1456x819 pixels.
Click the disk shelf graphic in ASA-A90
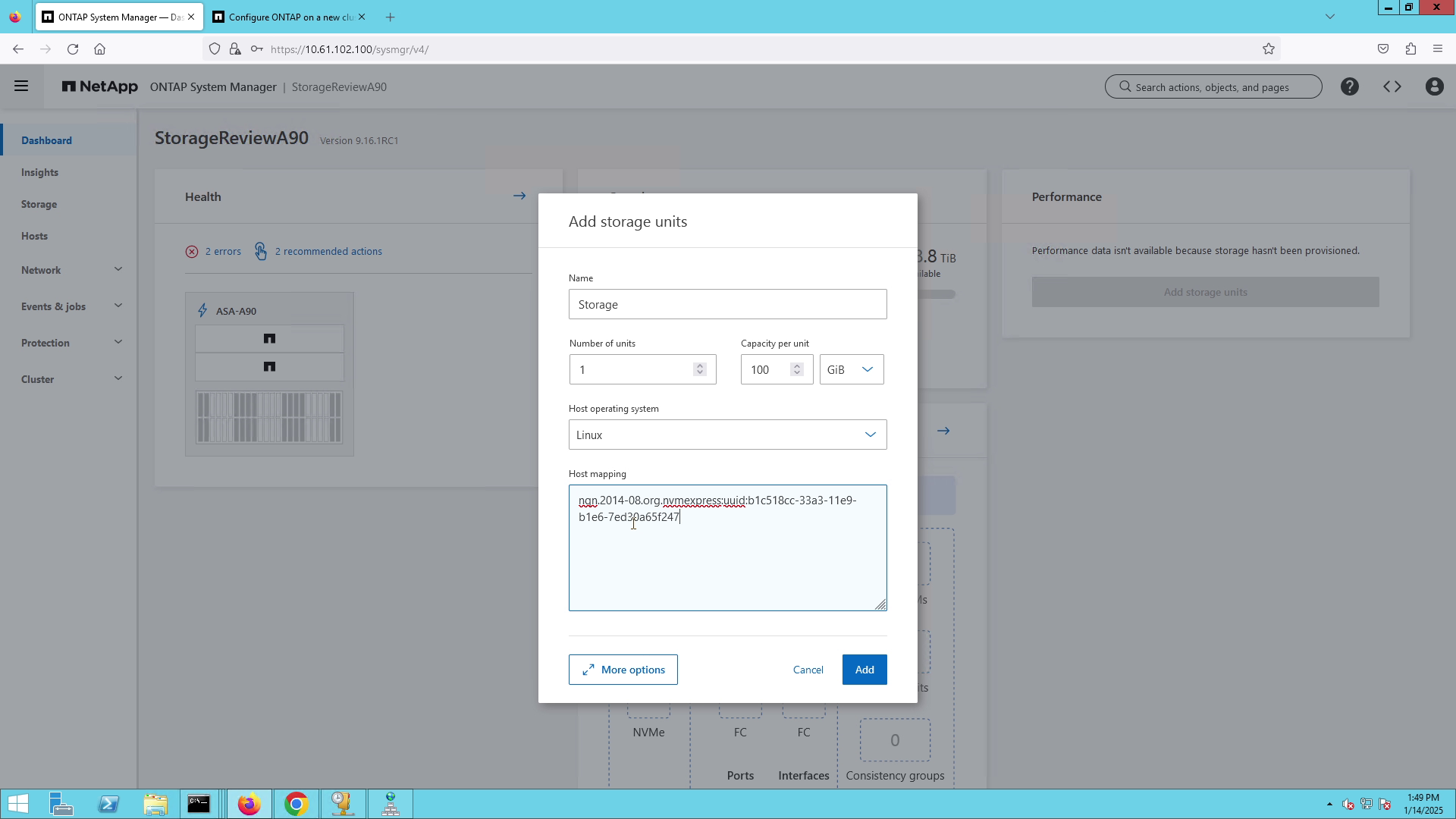click(x=269, y=417)
